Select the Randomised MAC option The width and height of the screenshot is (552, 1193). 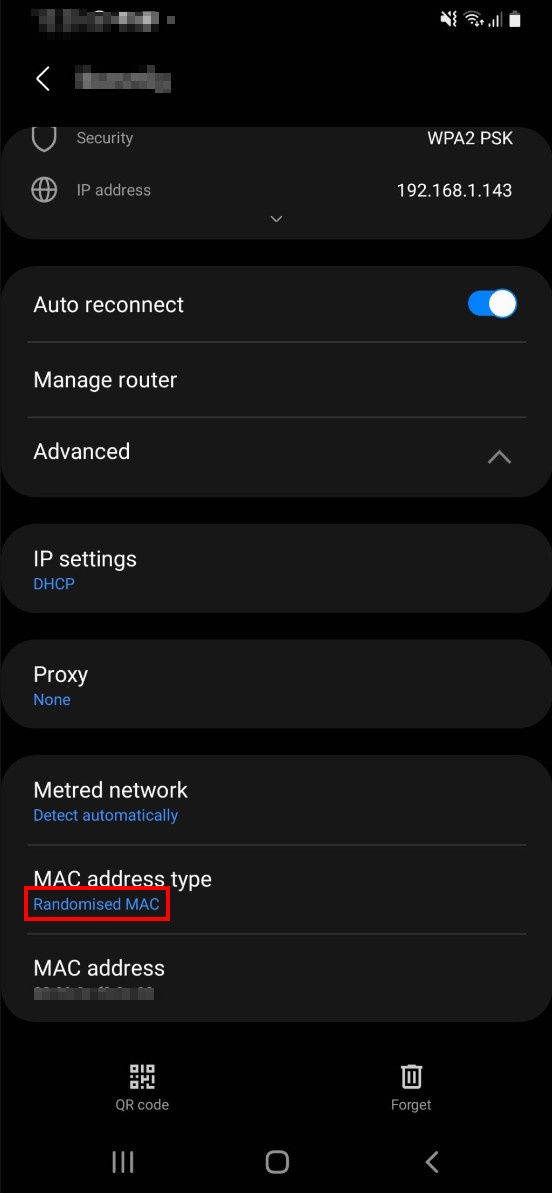(97, 905)
